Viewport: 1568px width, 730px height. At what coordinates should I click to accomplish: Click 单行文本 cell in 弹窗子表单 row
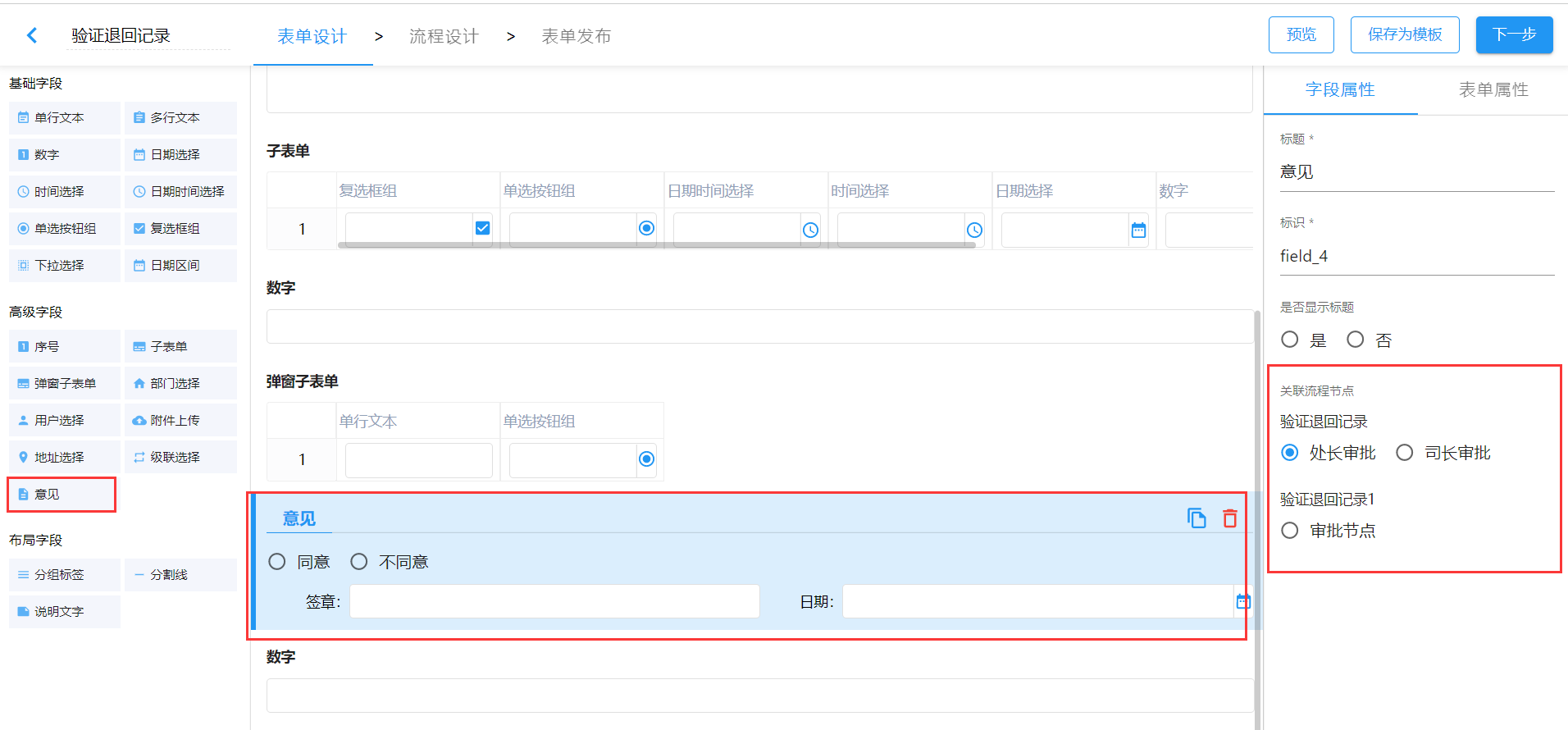(x=419, y=459)
